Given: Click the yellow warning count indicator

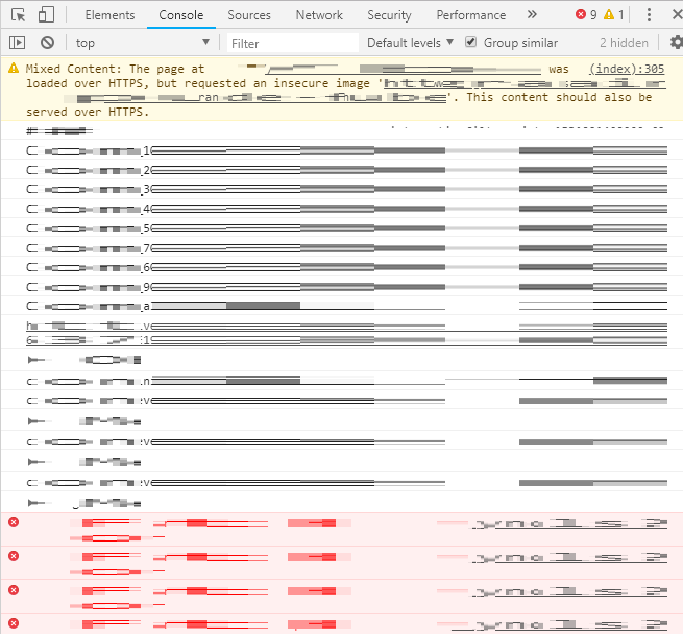Looking at the screenshot, I should click(x=614, y=15).
